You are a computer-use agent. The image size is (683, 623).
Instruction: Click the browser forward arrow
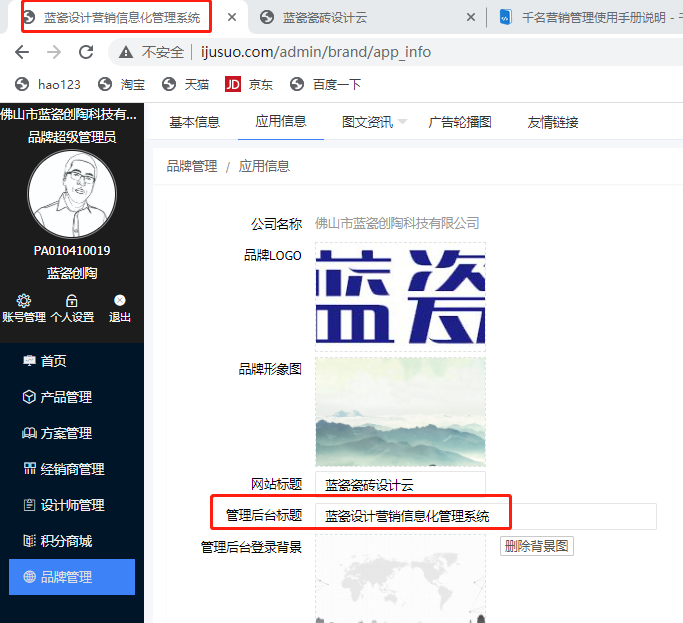tap(54, 52)
